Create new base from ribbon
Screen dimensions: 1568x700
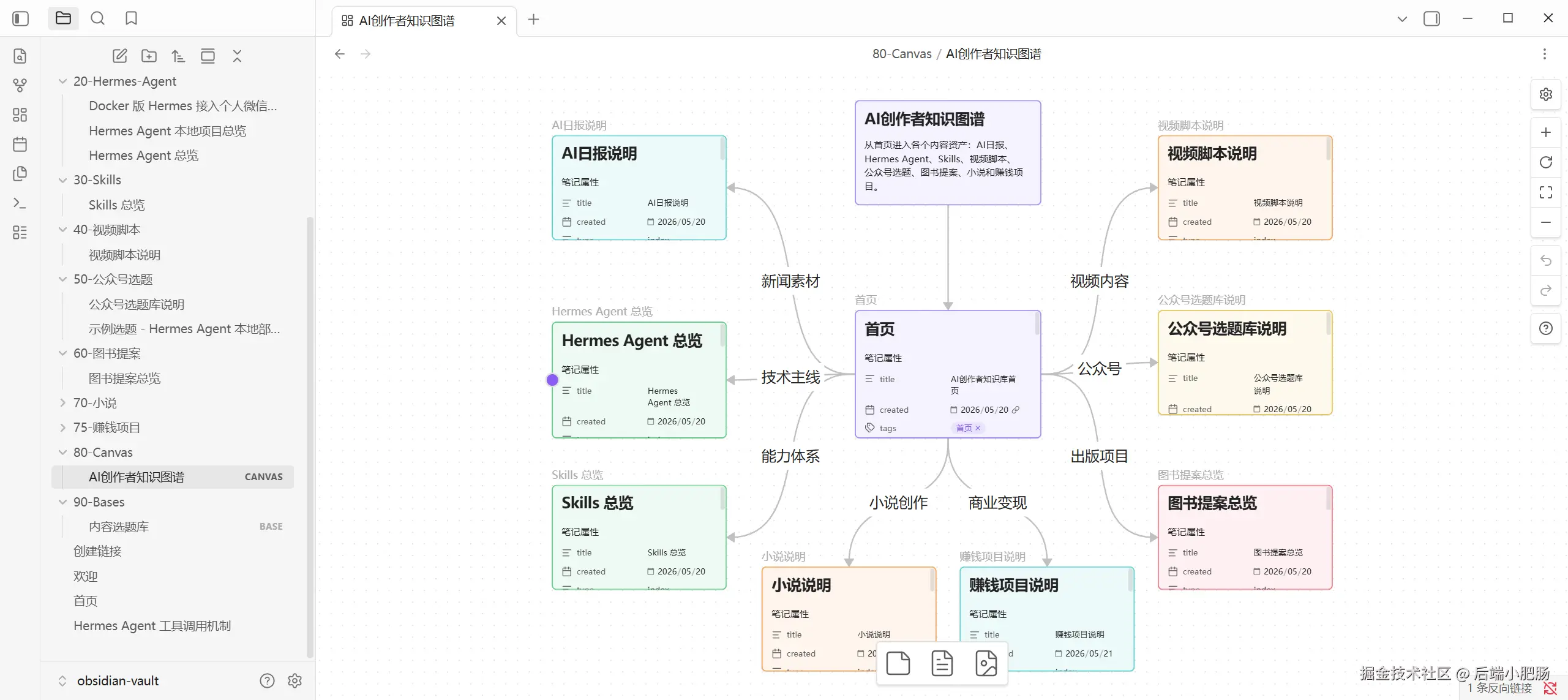coord(20,233)
